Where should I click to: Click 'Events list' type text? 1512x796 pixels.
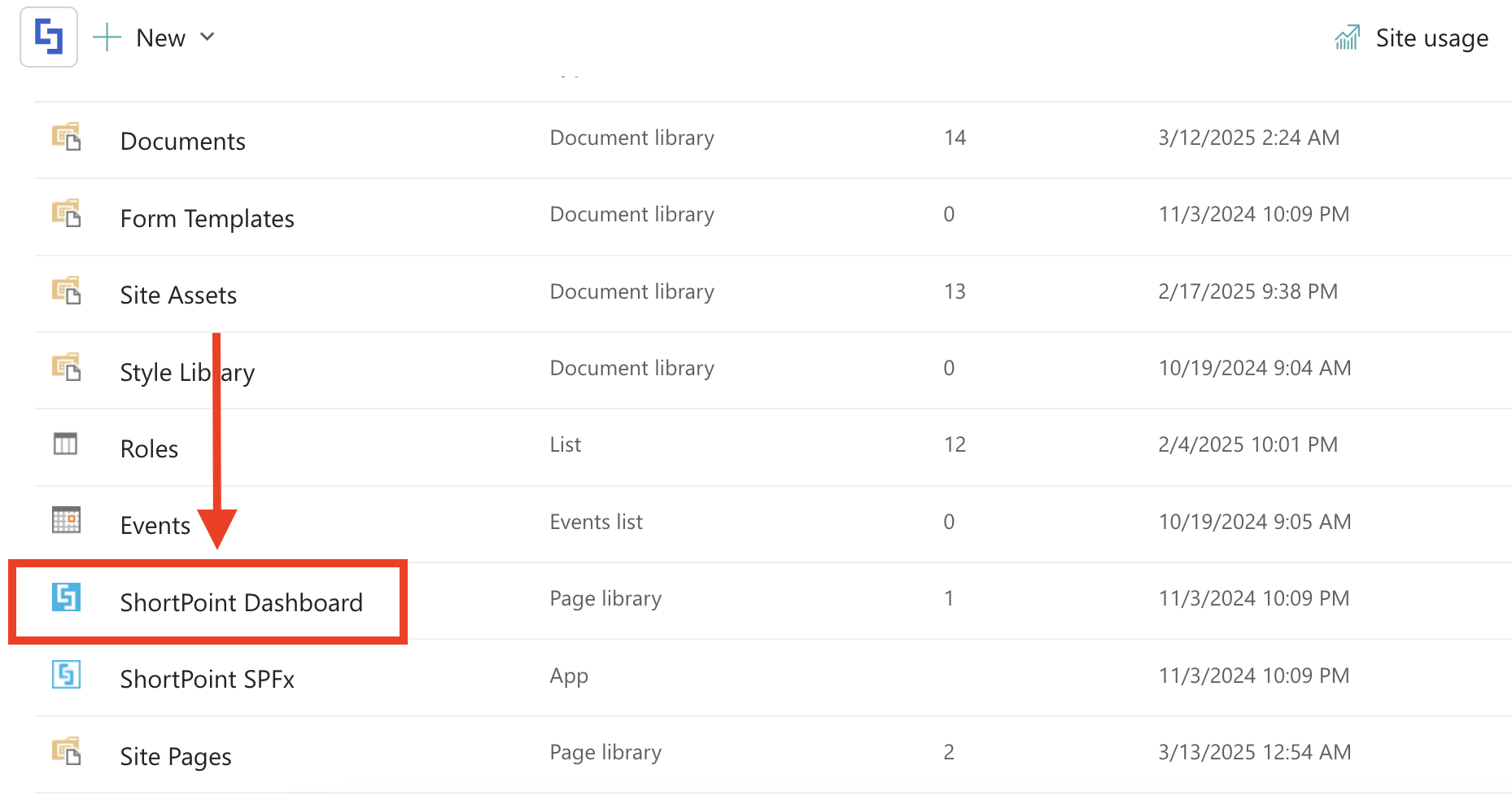(596, 522)
